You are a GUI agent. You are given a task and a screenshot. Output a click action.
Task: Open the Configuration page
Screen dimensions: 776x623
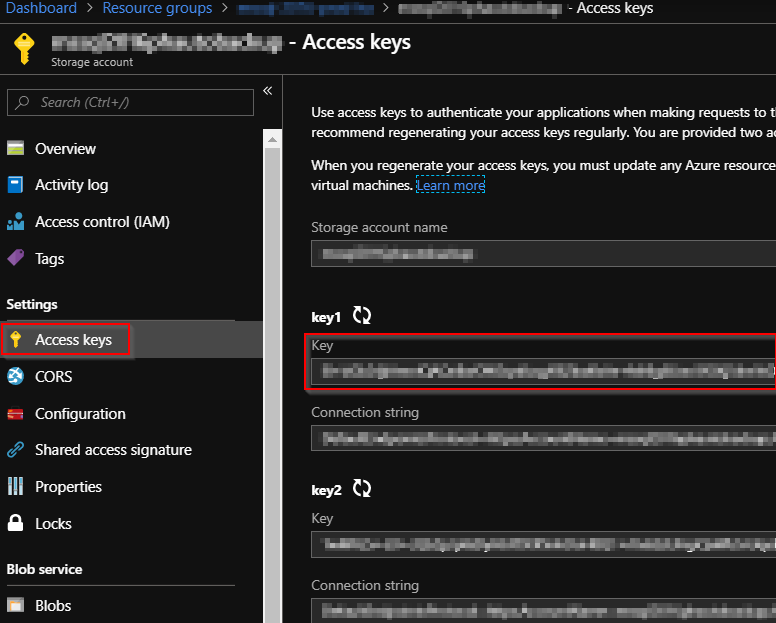click(x=80, y=414)
